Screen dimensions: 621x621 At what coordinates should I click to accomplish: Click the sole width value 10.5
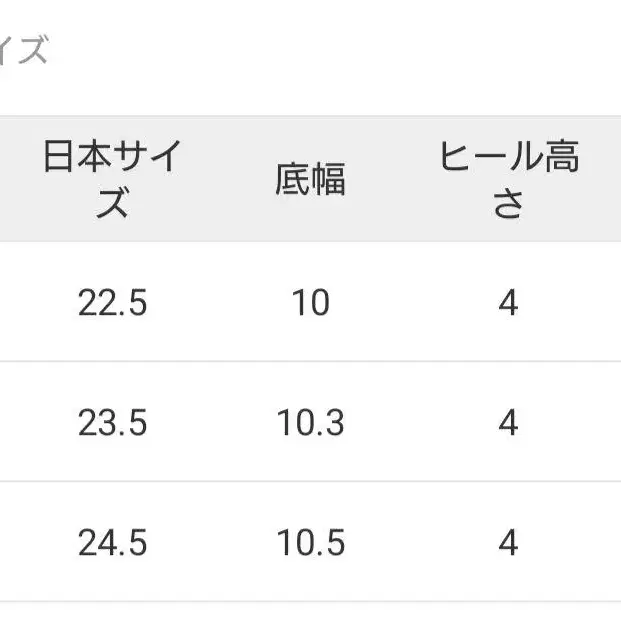click(310, 543)
